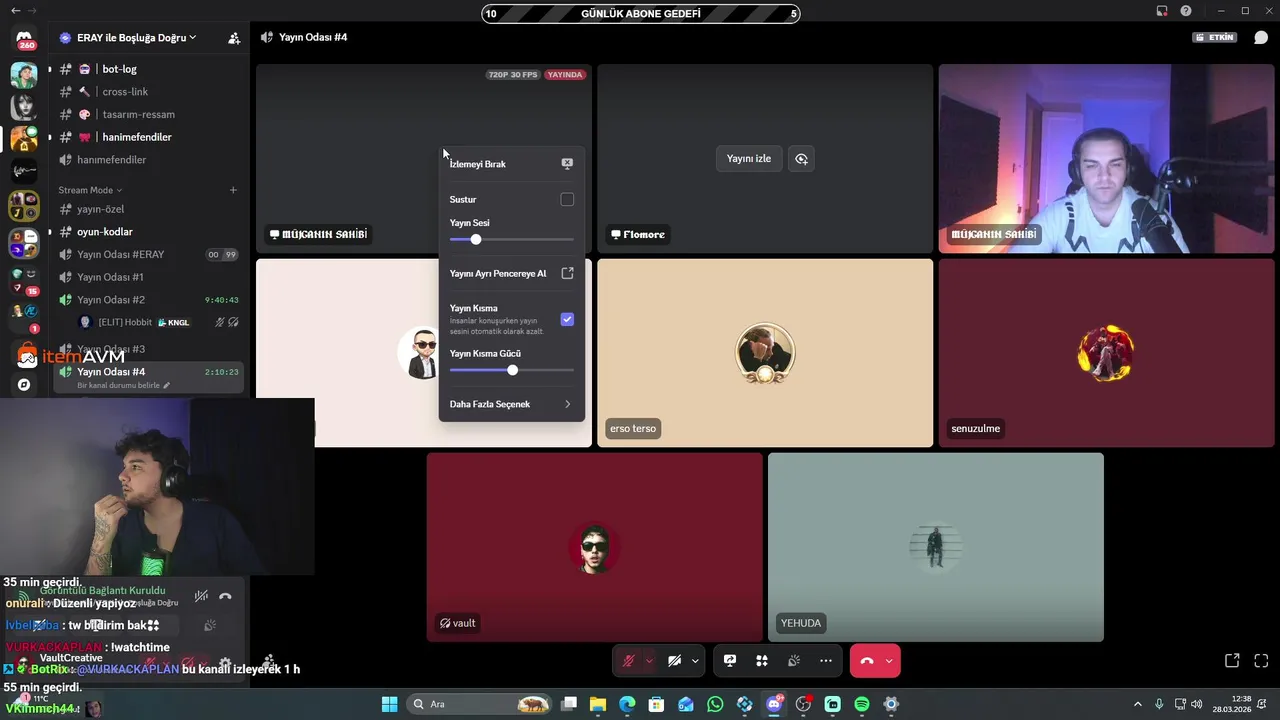
Task: Open the dropdown next to the hang-up button
Action: 889,661
